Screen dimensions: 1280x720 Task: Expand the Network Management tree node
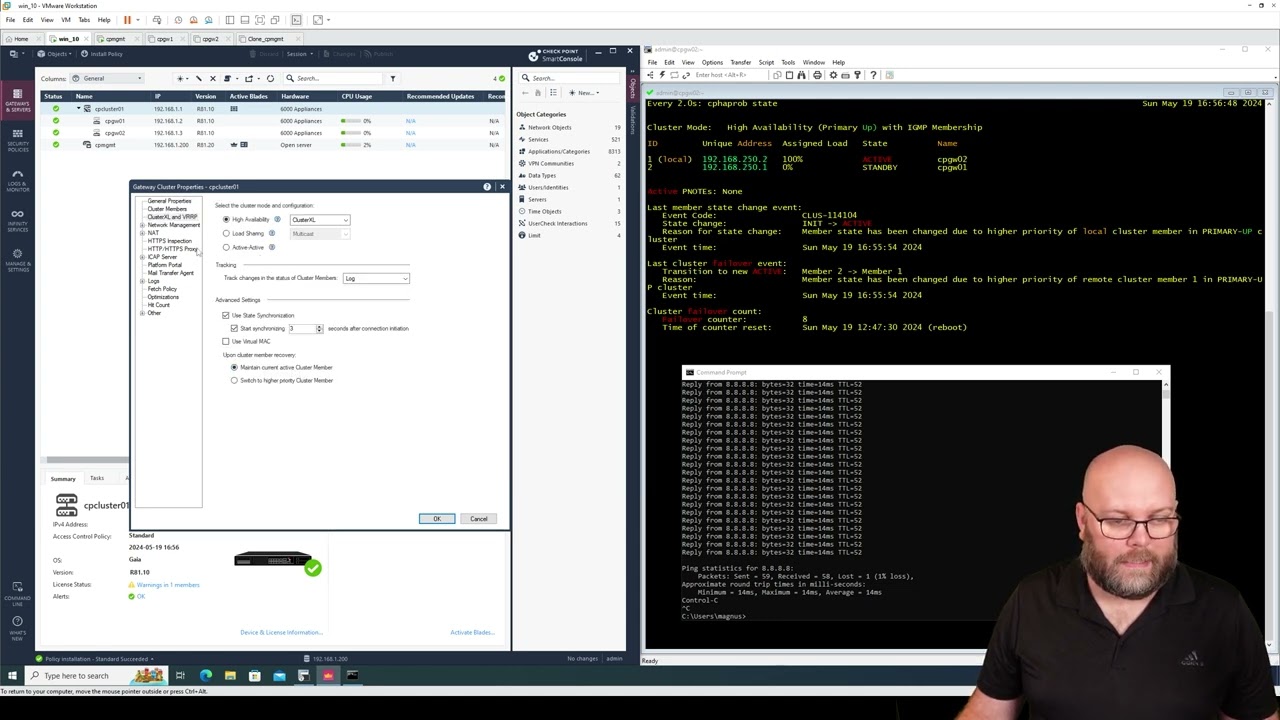click(142, 225)
